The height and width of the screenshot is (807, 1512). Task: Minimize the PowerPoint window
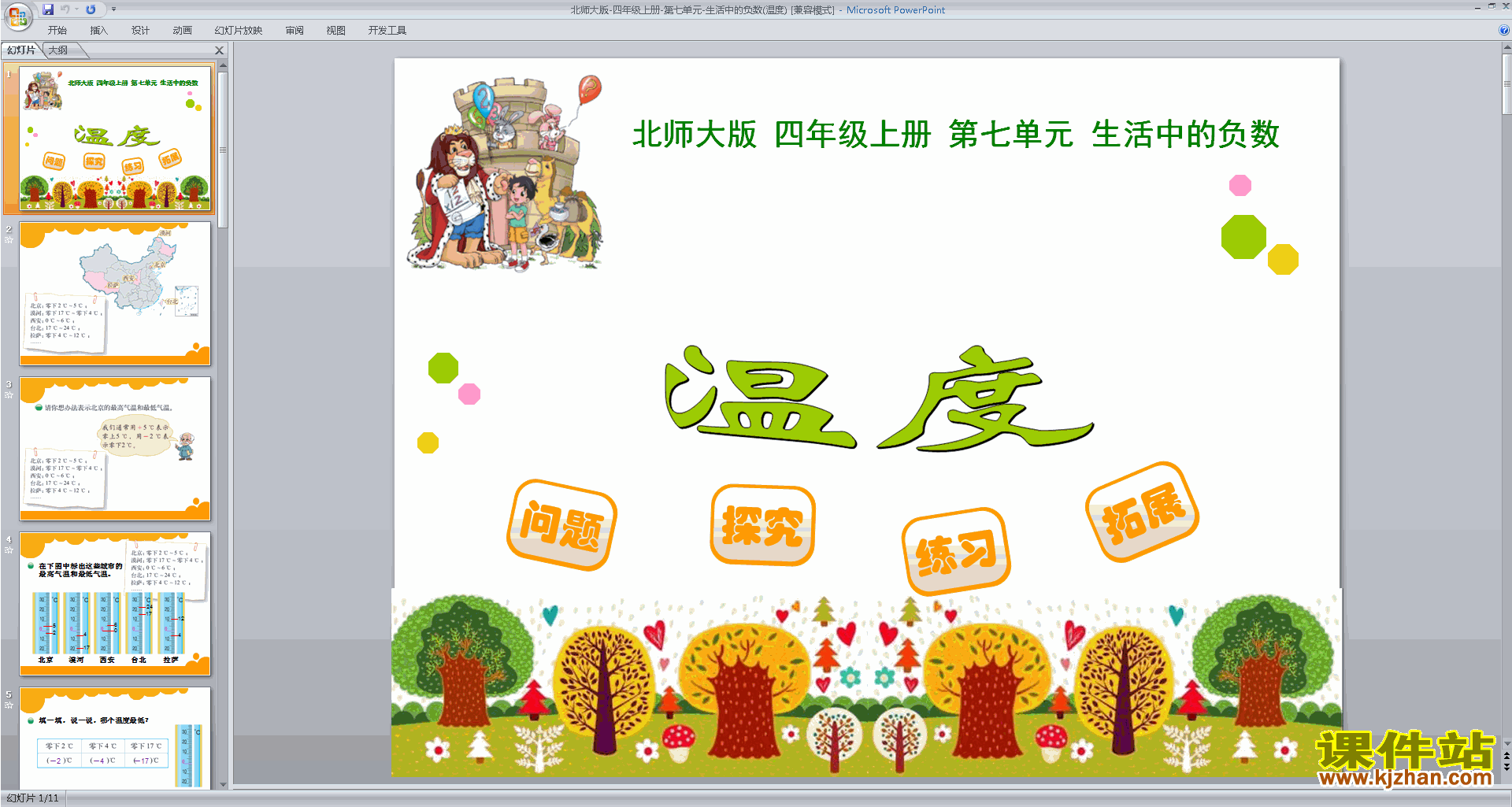point(1477,7)
